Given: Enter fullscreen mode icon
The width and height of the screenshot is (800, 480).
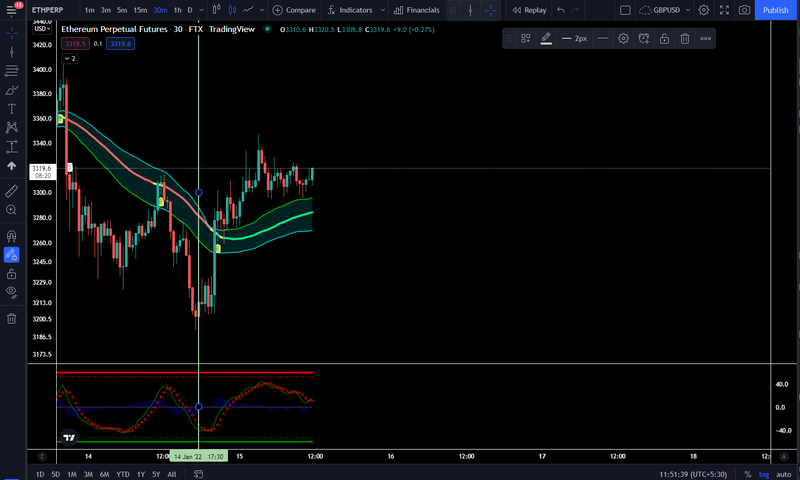Looking at the screenshot, I should (724, 10).
